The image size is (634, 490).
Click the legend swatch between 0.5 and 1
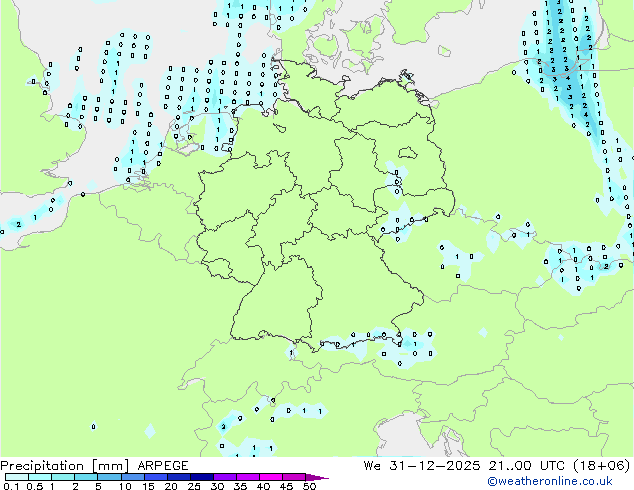(40, 477)
